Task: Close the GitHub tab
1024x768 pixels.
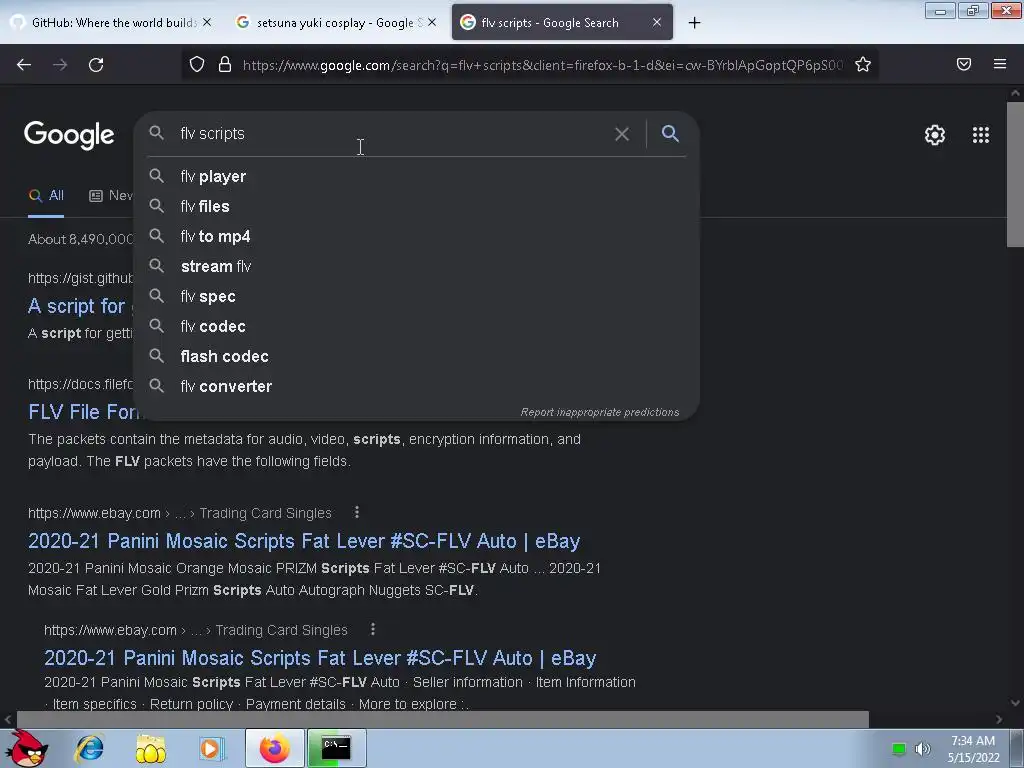Action: click(x=207, y=22)
